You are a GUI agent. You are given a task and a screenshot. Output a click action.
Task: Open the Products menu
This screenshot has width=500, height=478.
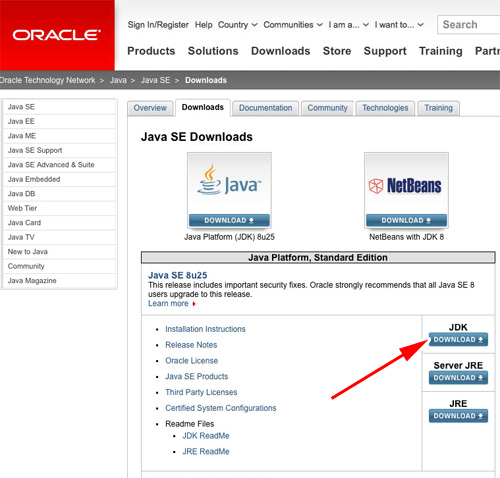[x=151, y=51]
